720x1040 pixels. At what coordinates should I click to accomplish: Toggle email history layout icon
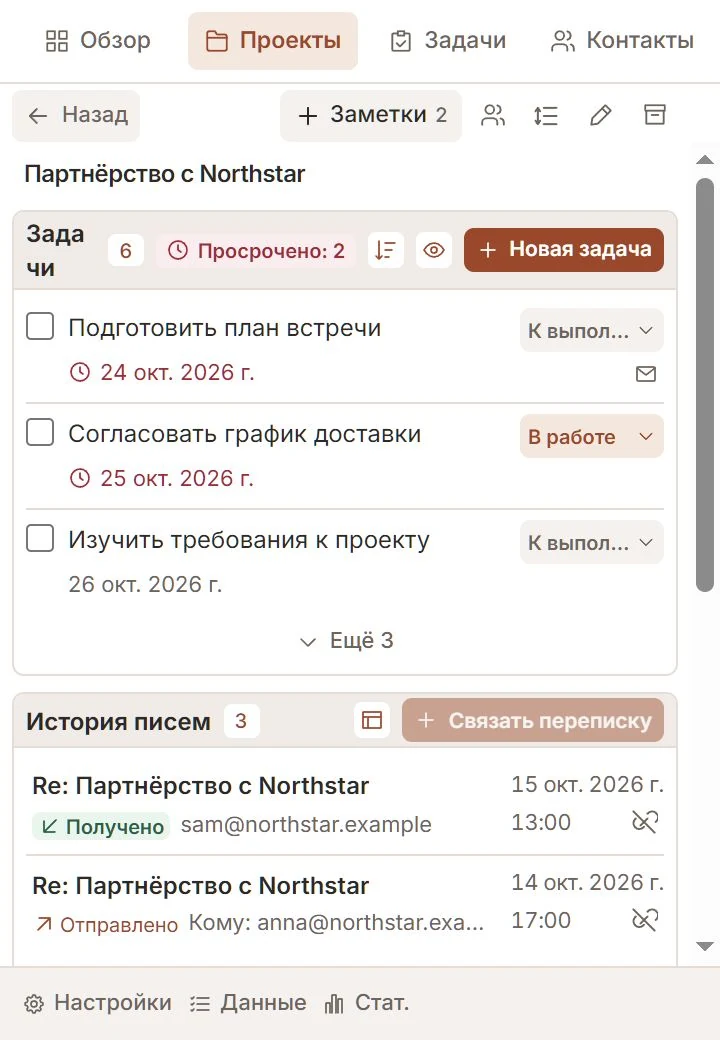click(x=372, y=720)
